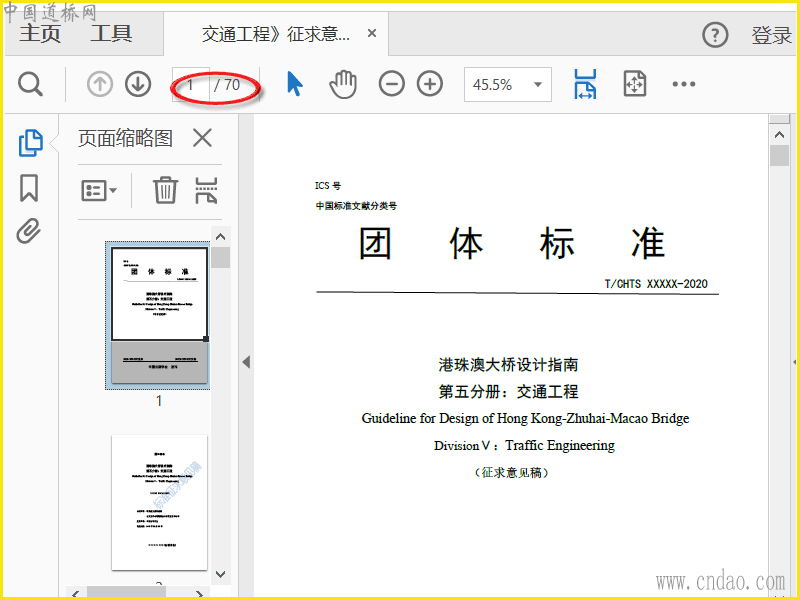Image resolution: width=800 pixels, height=600 pixels.
Task: Open help question mark icon
Action: pyautogui.click(x=715, y=35)
